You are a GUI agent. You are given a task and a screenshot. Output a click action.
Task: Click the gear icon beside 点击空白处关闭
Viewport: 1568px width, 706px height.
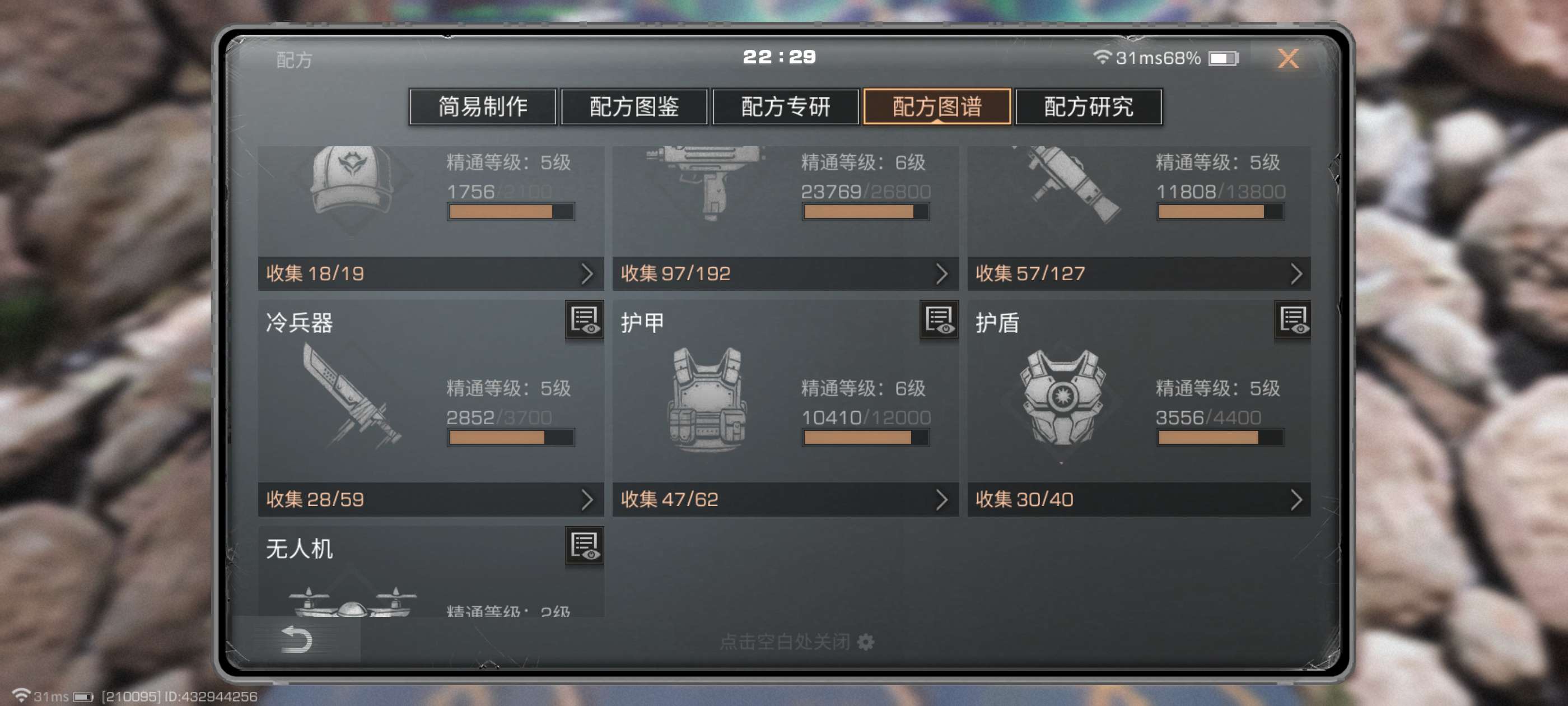click(866, 642)
